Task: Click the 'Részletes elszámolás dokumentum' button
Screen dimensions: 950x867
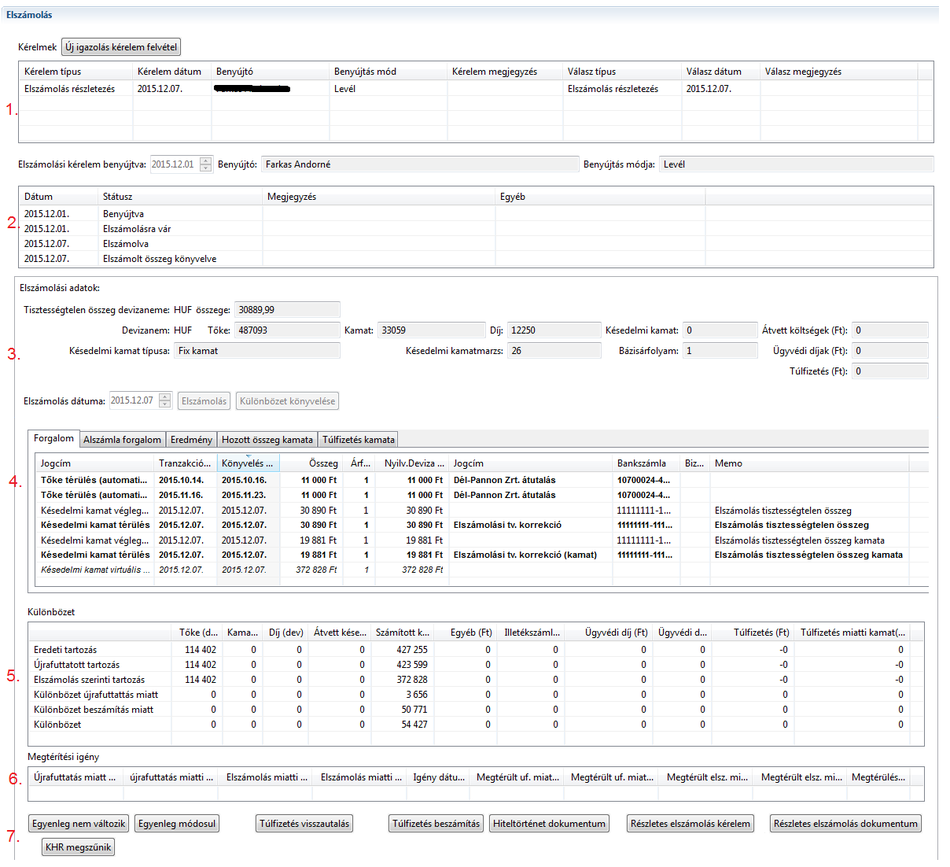Action: coord(845,824)
